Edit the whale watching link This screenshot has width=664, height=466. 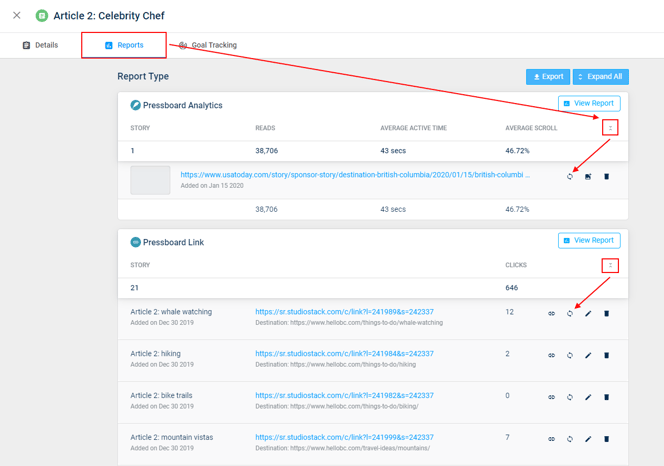[x=588, y=313]
